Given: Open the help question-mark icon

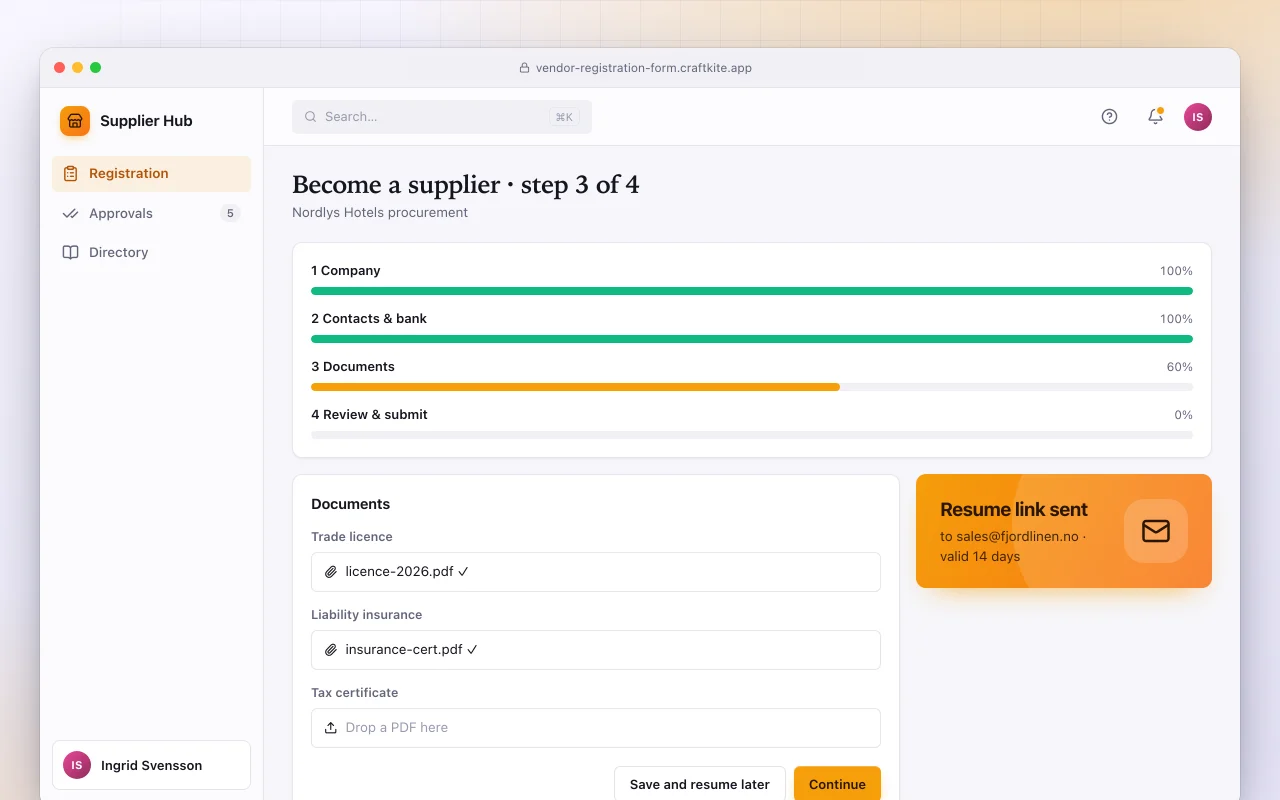Looking at the screenshot, I should (1109, 117).
